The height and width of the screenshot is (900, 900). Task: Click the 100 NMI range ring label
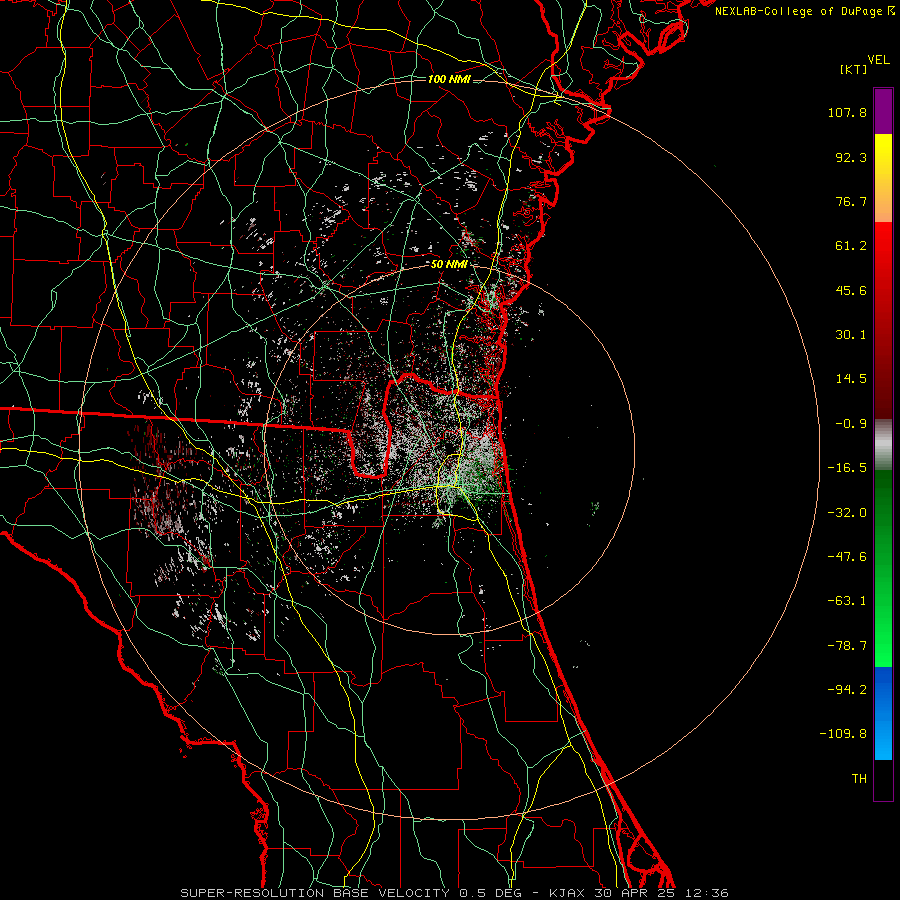click(x=449, y=79)
